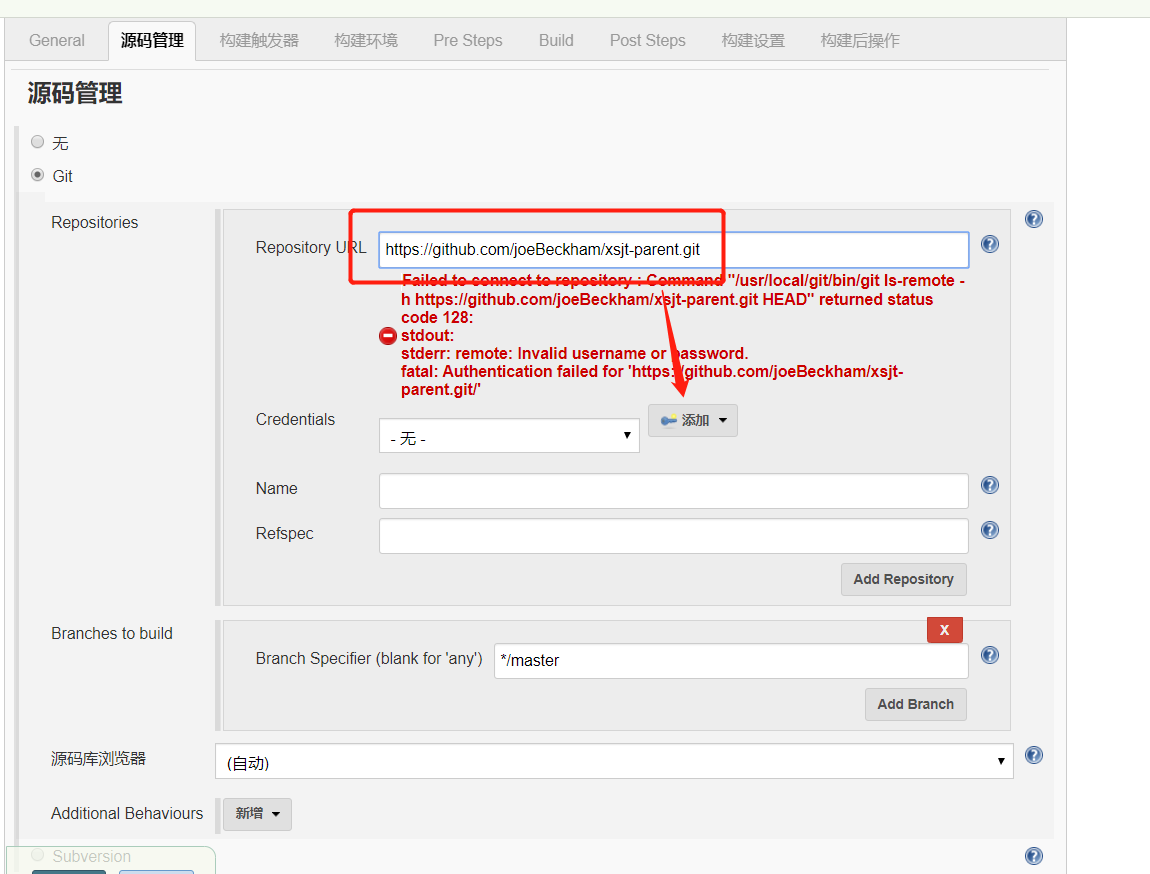This screenshot has height=874, width=1150.
Task: Open the 新增 Additional Behaviours dropdown
Action: click(257, 814)
